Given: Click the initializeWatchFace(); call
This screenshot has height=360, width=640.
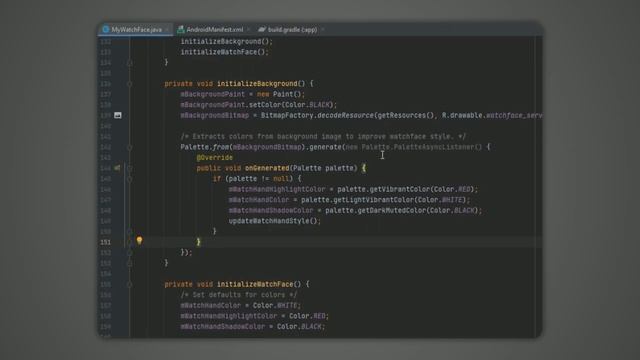Looking at the screenshot, I should point(224,52).
